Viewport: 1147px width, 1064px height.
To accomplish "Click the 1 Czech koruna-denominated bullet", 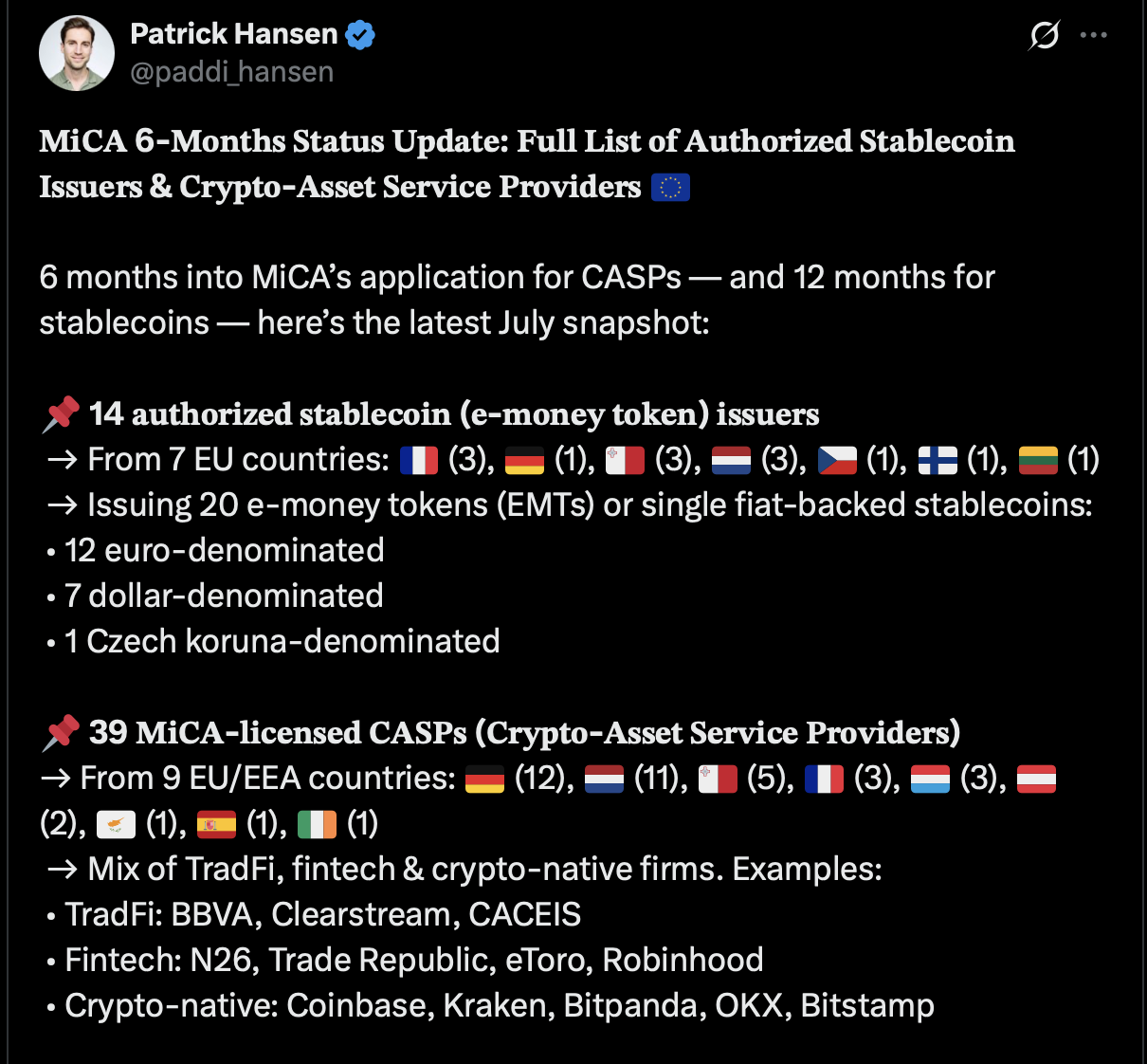I will tap(273, 642).
